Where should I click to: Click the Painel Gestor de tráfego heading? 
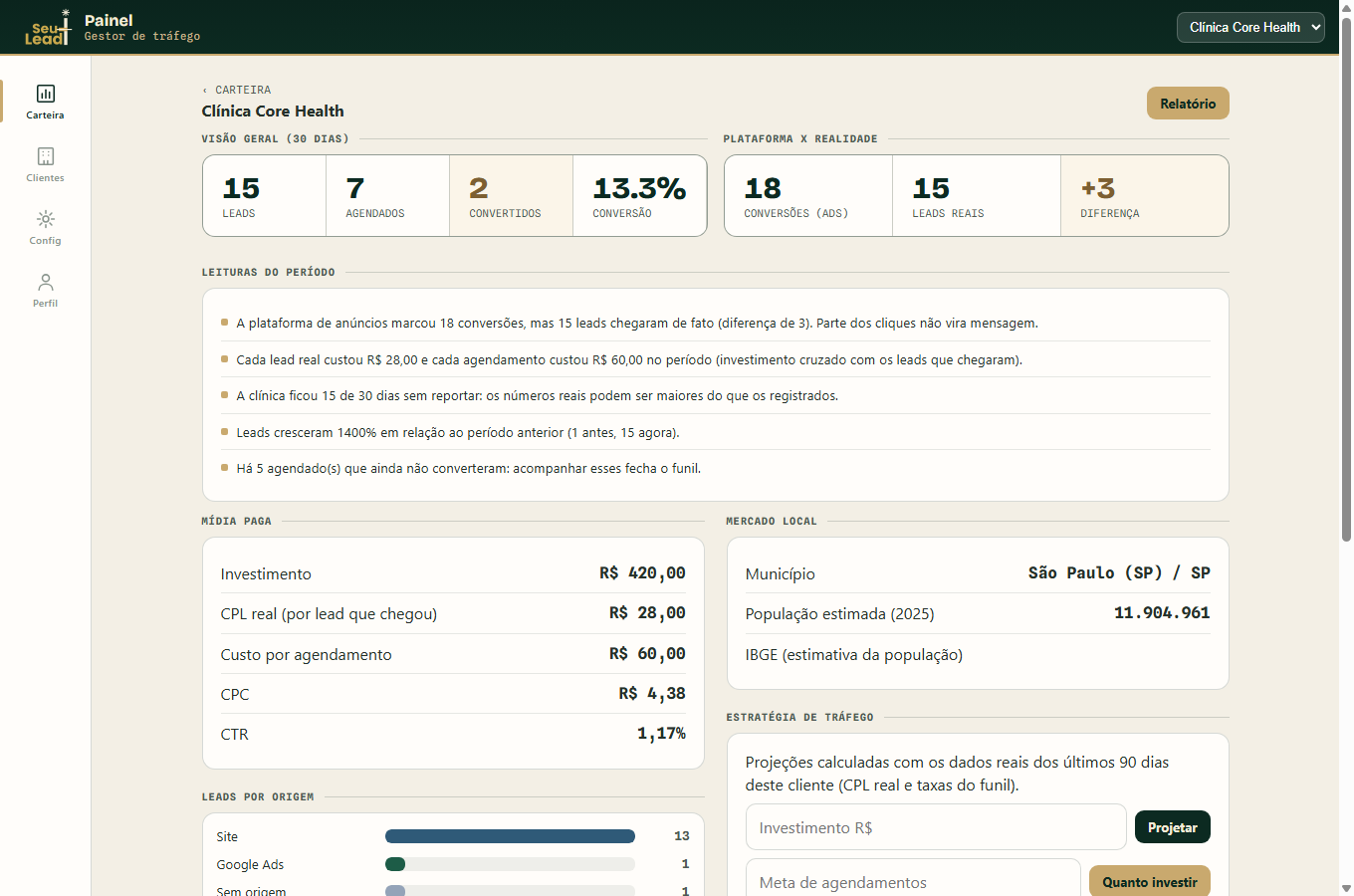(x=142, y=28)
